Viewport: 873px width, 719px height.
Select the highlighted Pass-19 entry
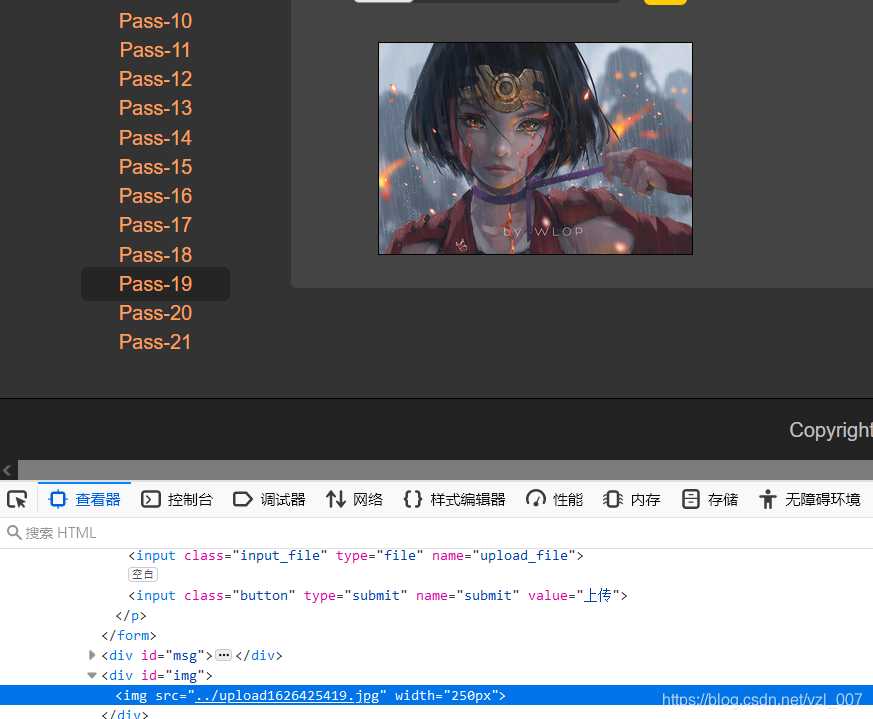pyautogui.click(x=155, y=283)
